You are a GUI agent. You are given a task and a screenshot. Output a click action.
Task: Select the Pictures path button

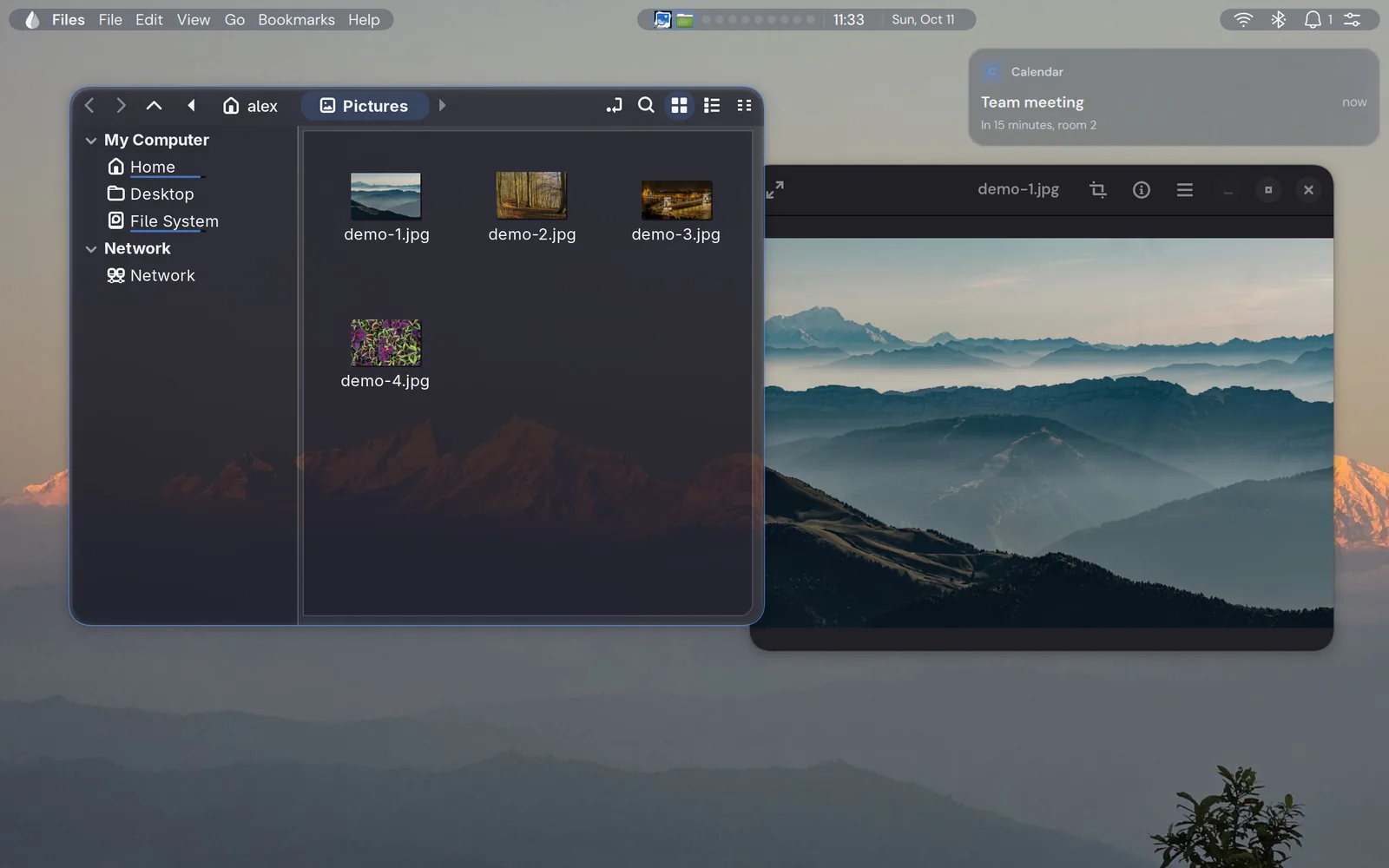point(365,106)
